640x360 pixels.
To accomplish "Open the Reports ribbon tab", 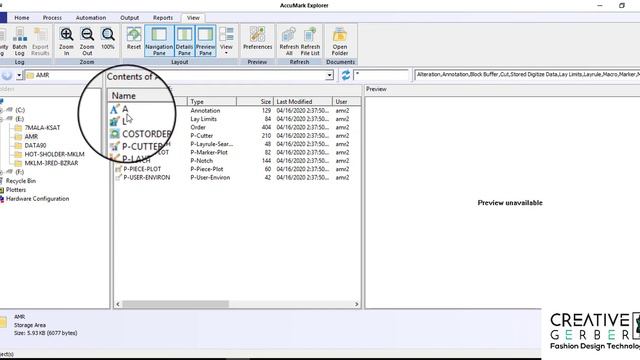I will (x=163, y=18).
